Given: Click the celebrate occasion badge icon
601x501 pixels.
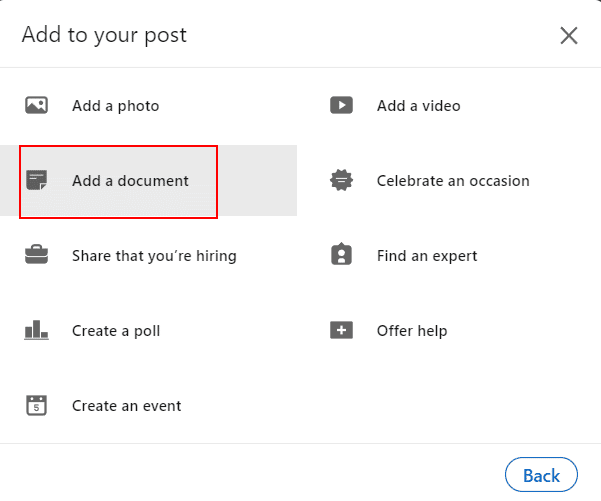Looking at the screenshot, I should coord(341,181).
